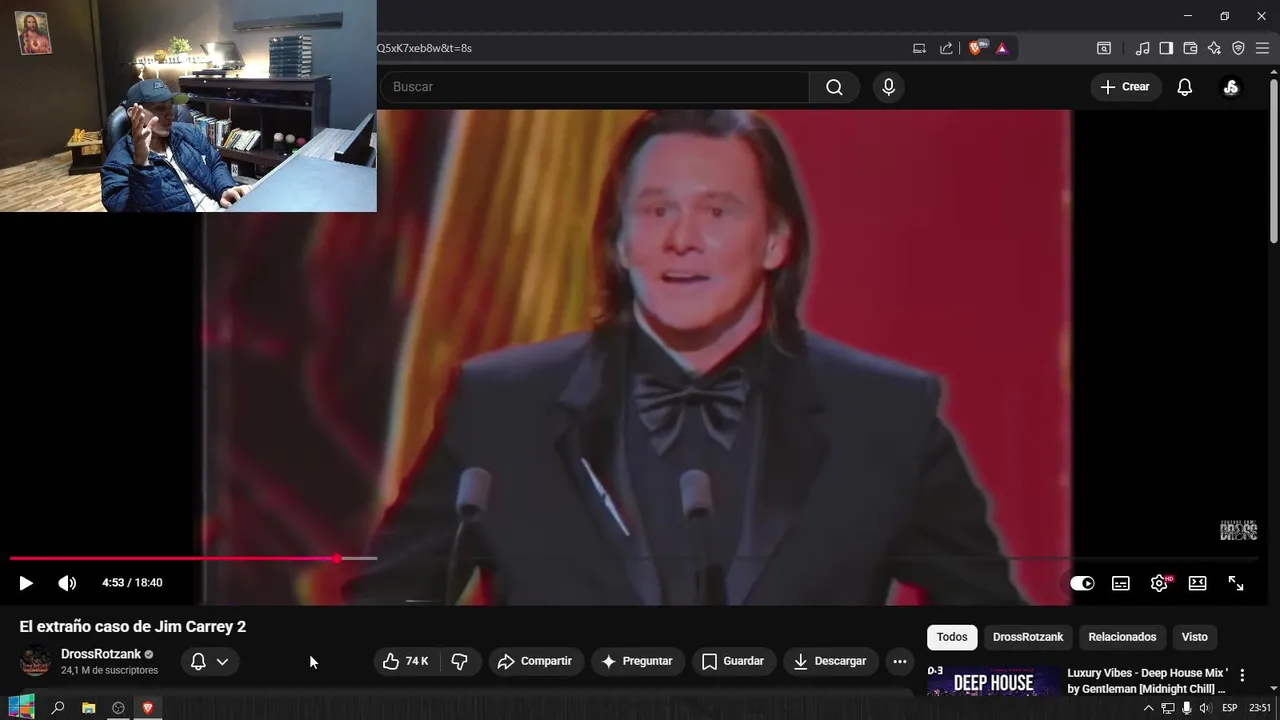Open the DrossRotzank channel name link

tap(101, 654)
